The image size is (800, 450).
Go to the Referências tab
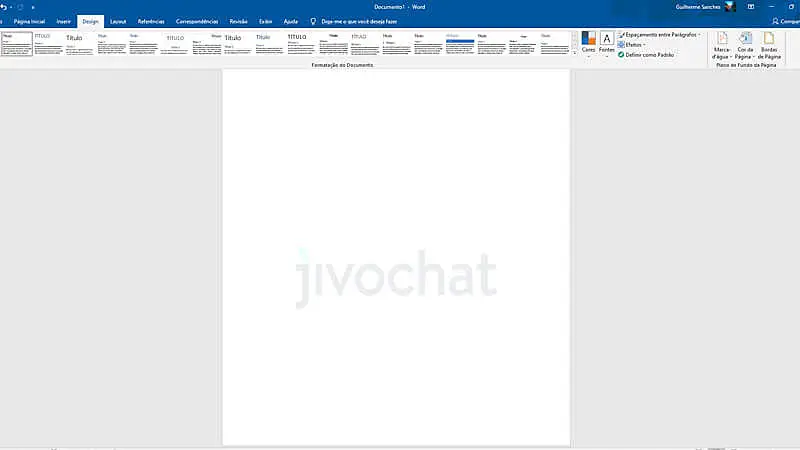[x=151, y=20]
